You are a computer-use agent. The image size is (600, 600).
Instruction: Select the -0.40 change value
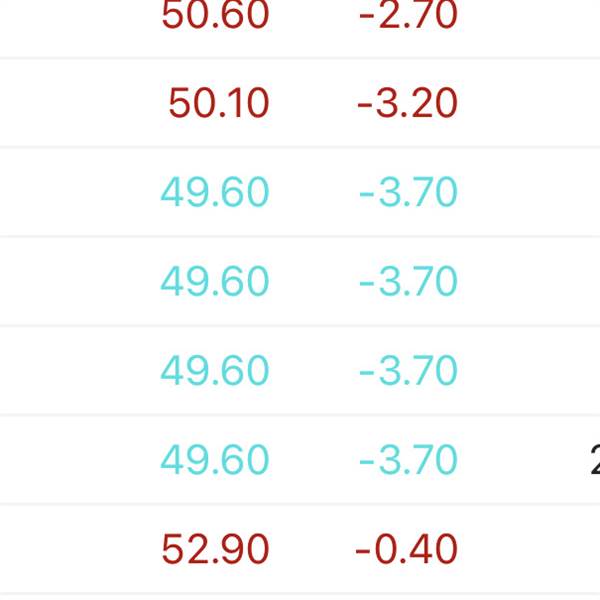coord(406,549)
